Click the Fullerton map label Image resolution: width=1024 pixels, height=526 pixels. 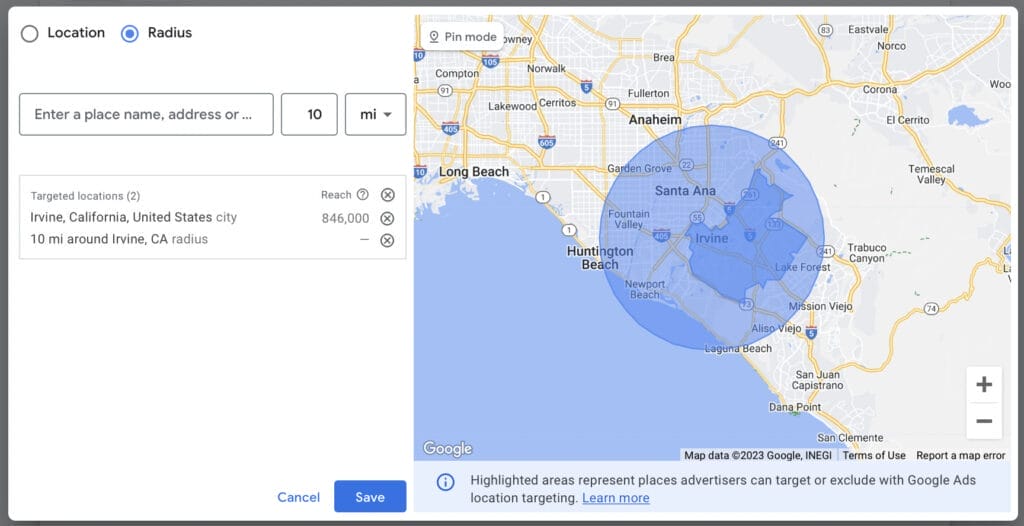648,93
